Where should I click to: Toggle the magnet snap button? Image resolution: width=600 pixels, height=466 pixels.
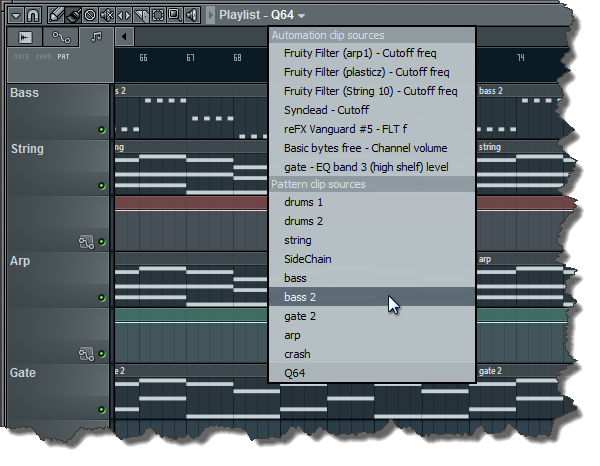coord(33,15)
